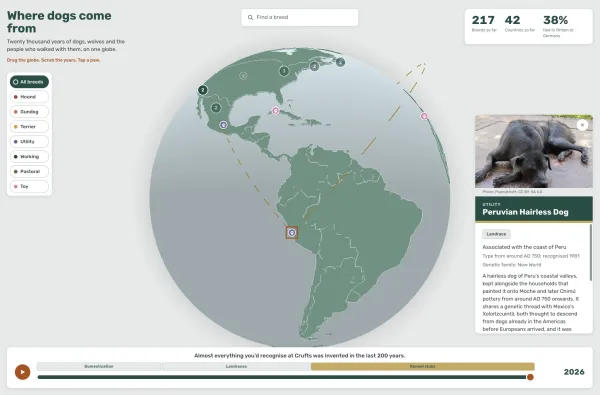
Task: Click the 42 countries so far statistic
Action: pos(520,23)
